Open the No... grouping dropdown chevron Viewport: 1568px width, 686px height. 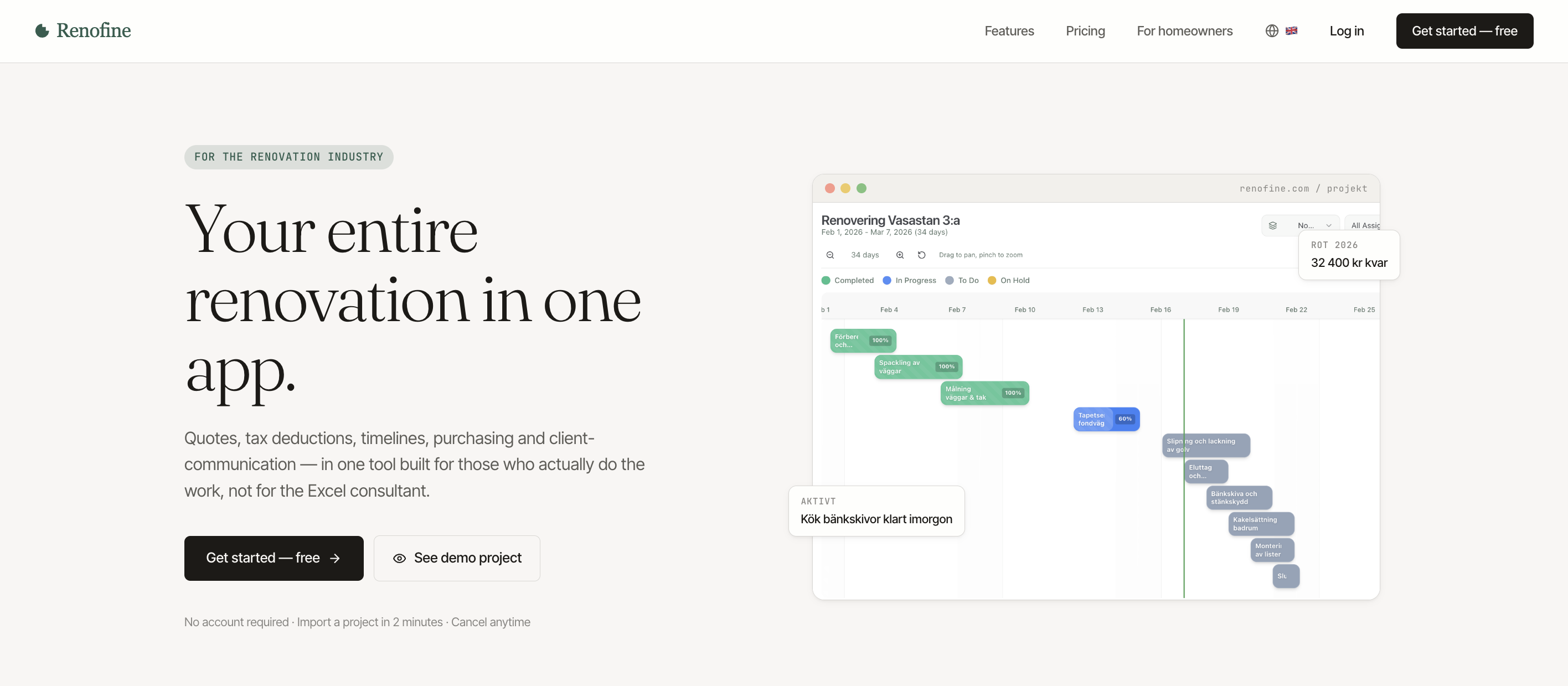pos(1329,225)
